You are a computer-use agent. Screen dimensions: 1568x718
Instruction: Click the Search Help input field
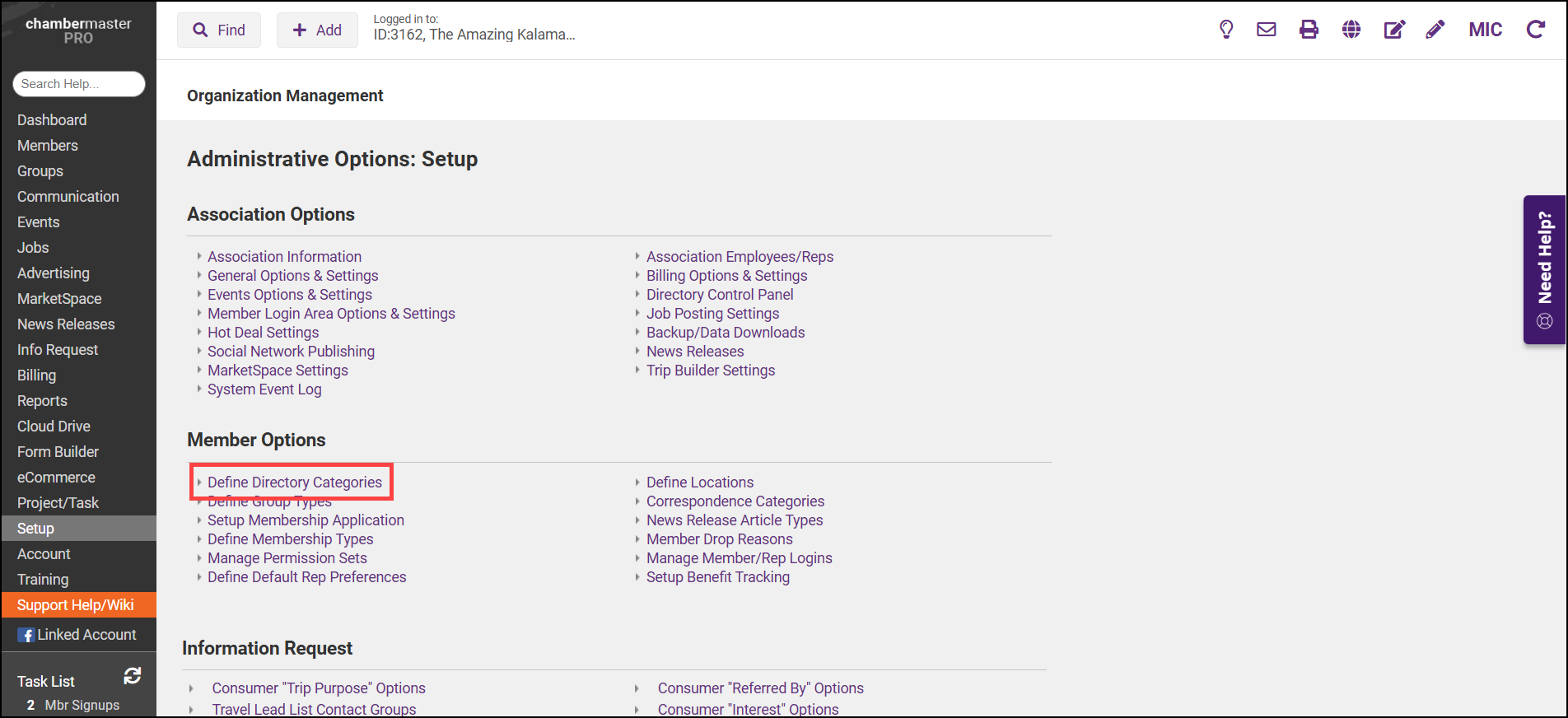(79, 84)
